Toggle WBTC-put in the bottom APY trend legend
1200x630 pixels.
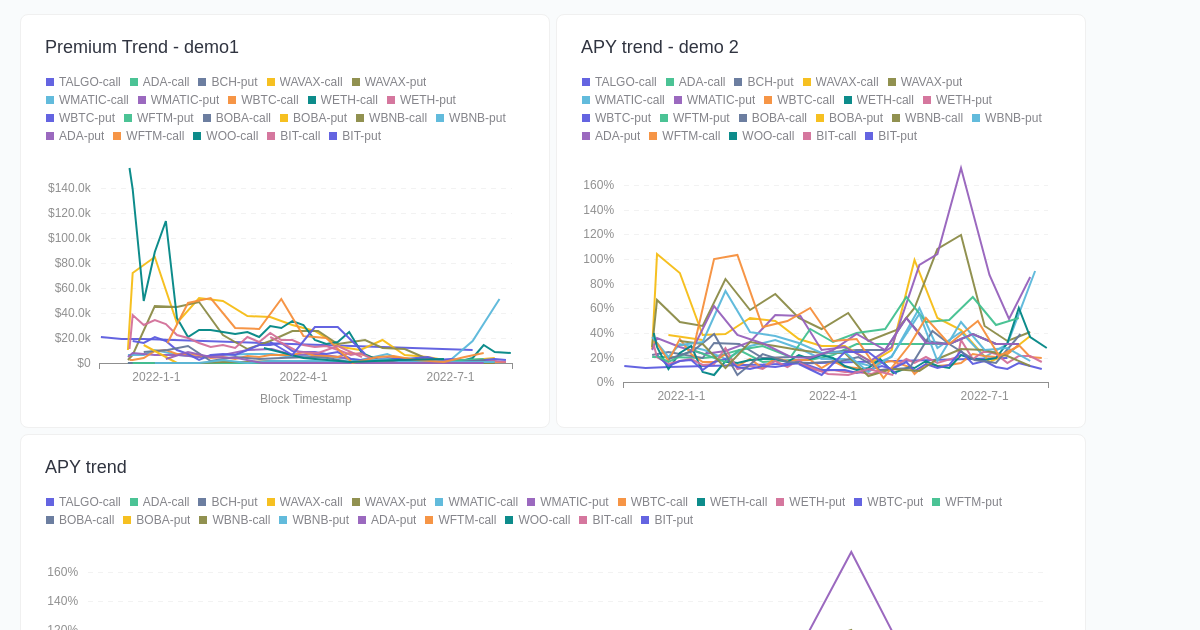tap(859, 501)
